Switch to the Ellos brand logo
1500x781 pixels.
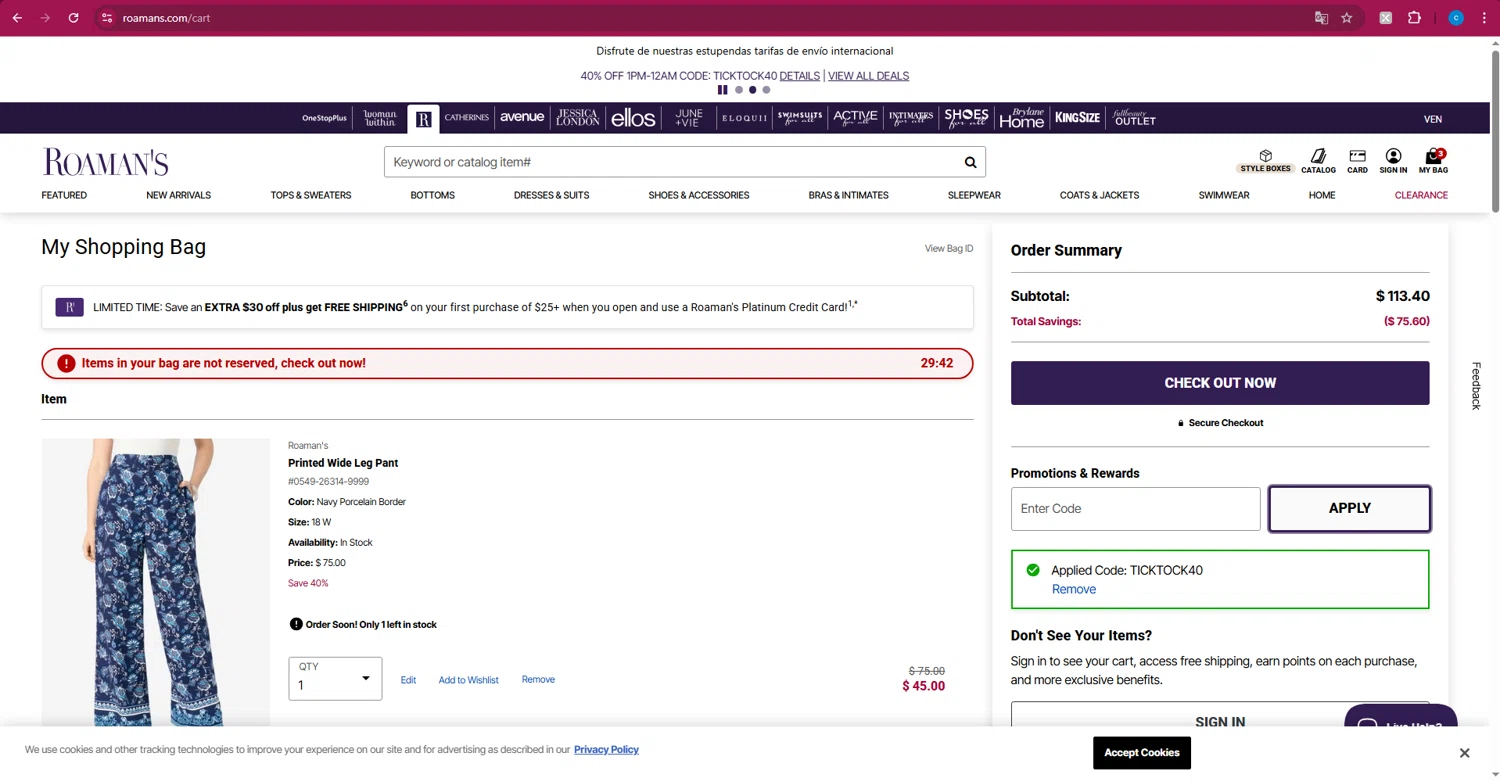pos(633,118)
